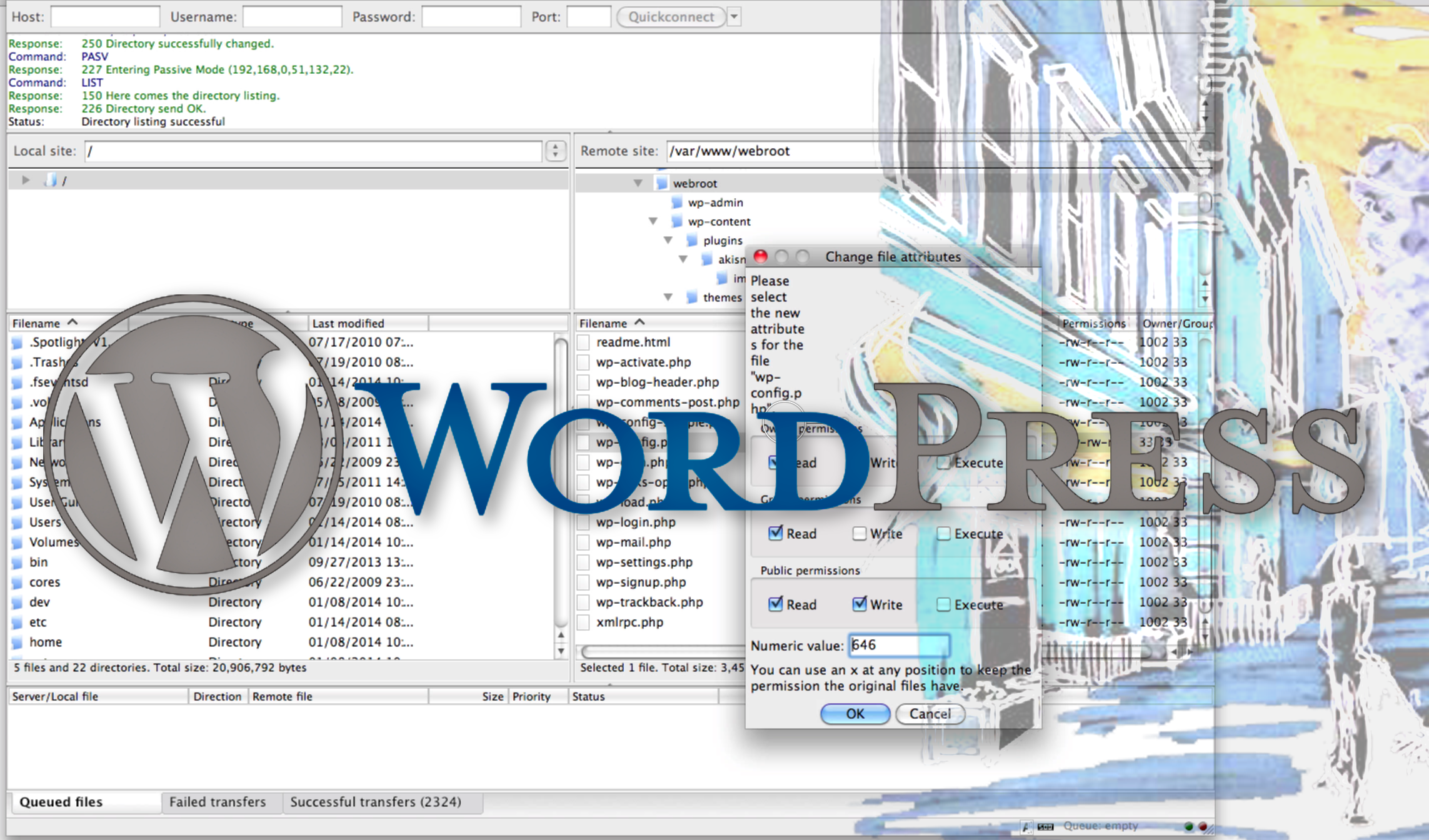Expand the local root directory triangle
The width and height of the screenshot is (1429, 840).
(x=26, y=181)
